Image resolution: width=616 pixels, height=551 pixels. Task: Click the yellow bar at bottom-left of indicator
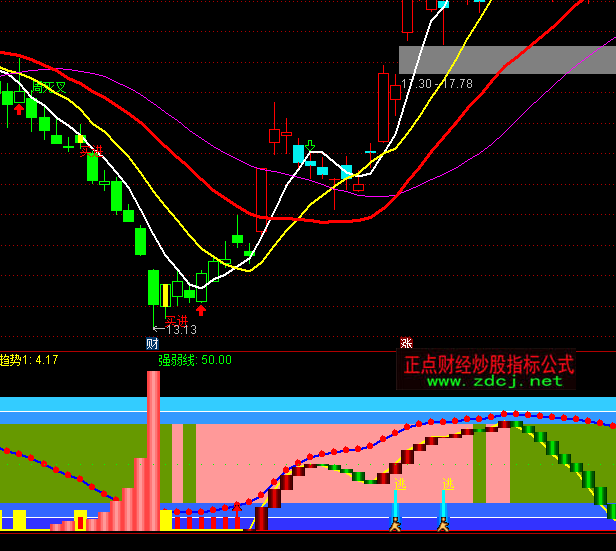click(19, 519)
